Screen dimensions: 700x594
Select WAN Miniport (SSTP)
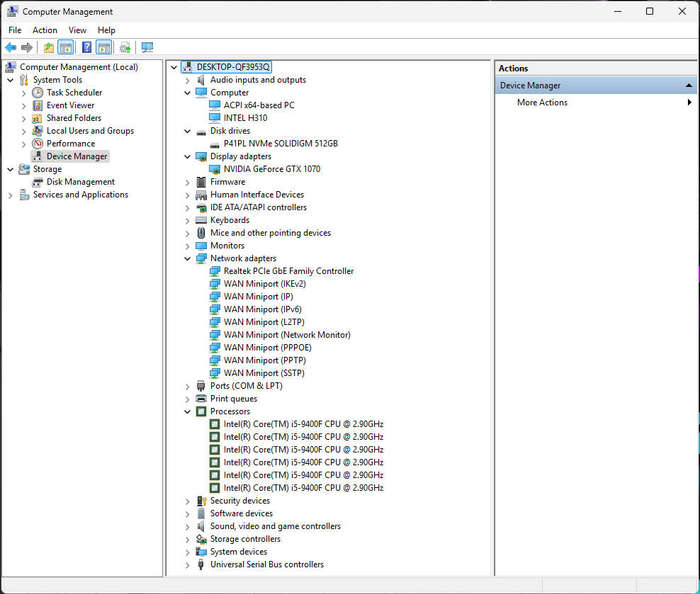click(264, 373)
